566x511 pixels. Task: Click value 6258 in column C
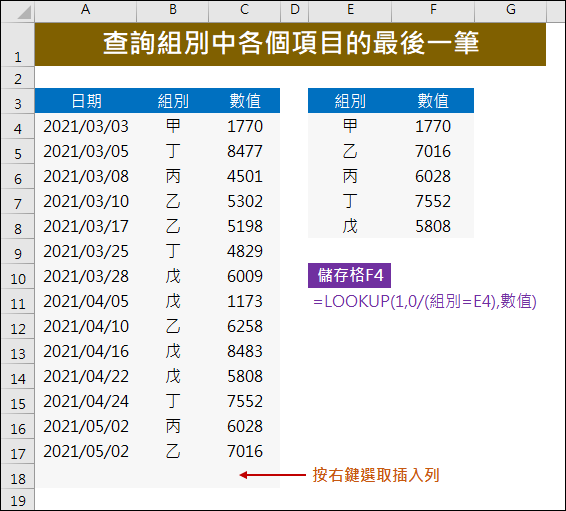[244, 326]
